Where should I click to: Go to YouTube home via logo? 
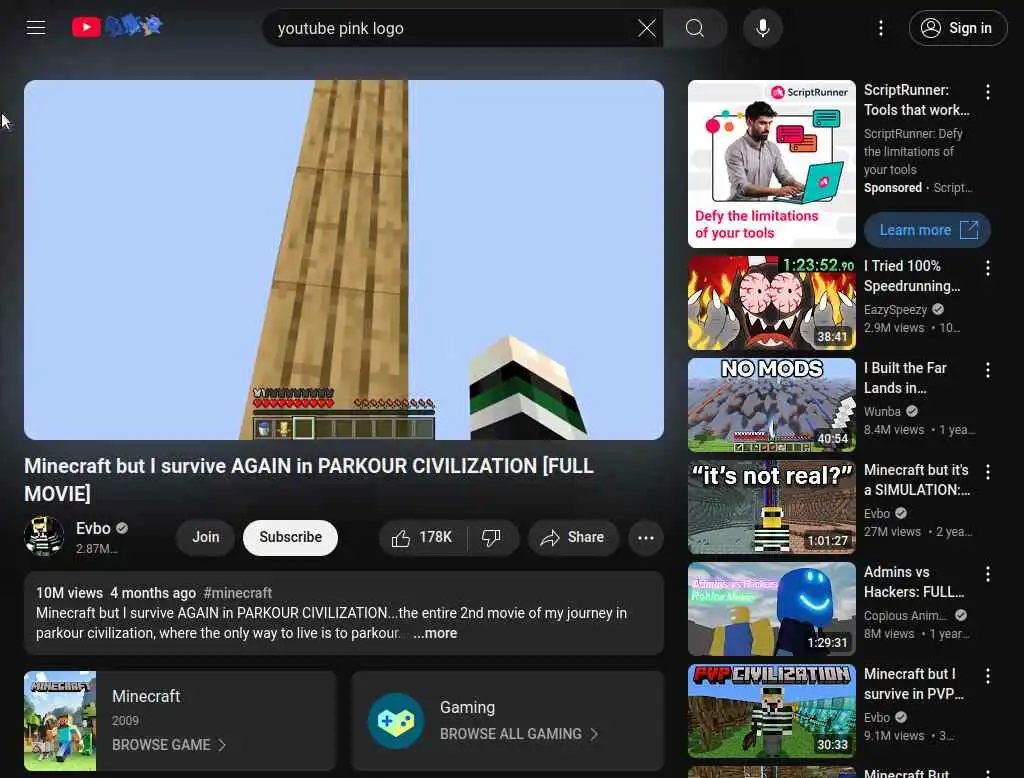point(116,27)
